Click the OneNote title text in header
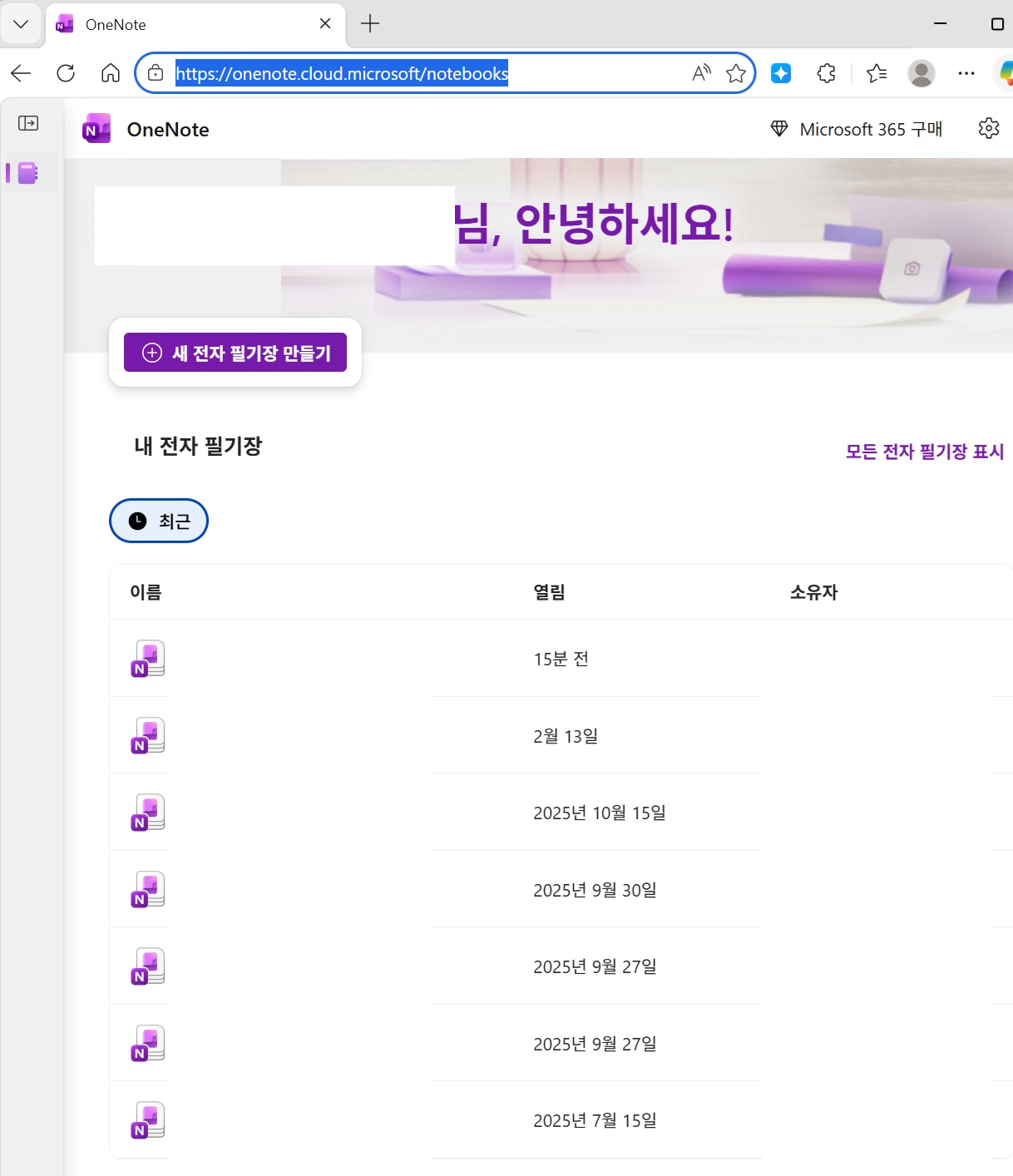Viewport: 1013px width, 1176px height. click(168, 130)
